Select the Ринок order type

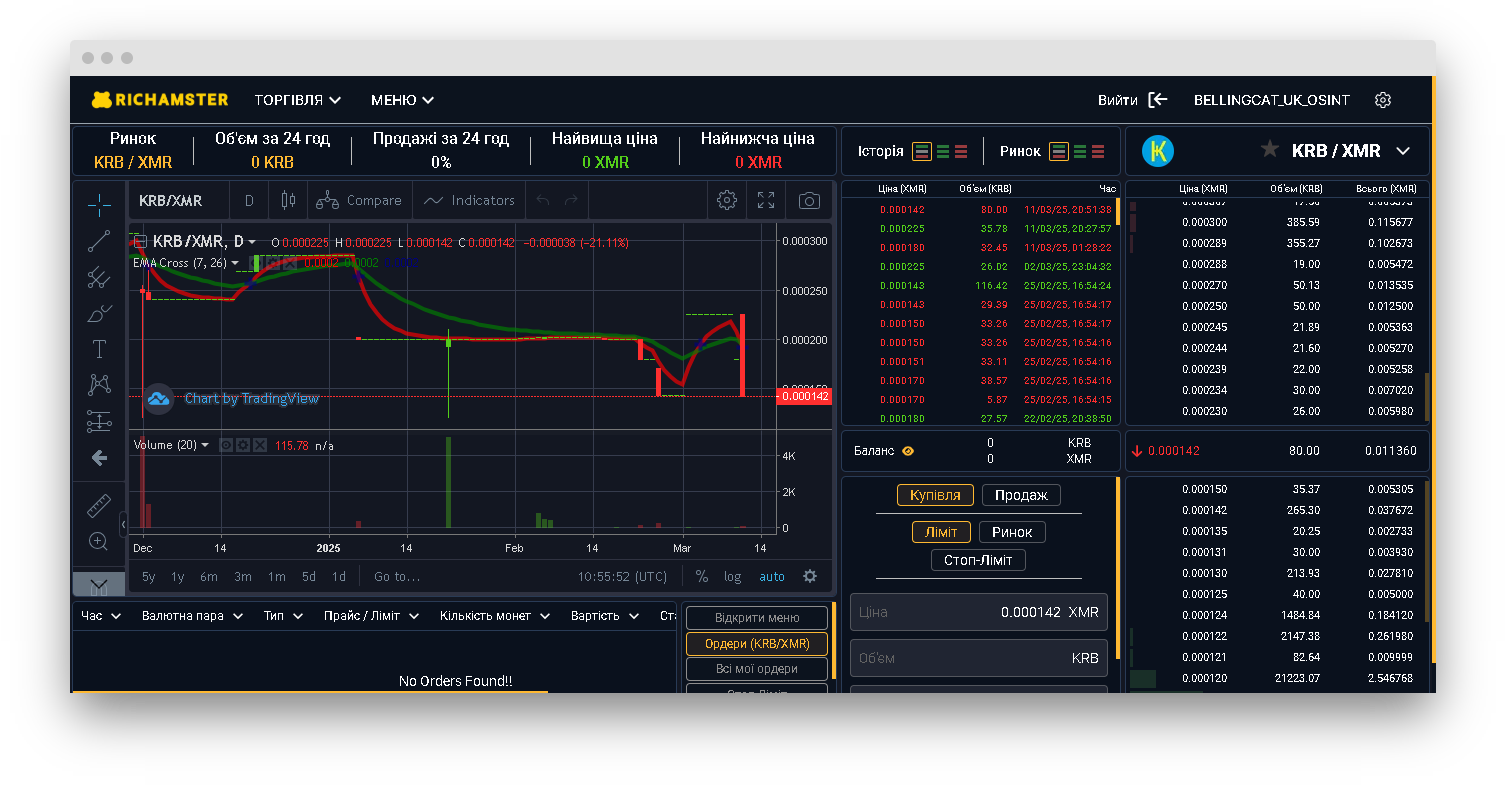(1012, 532)
